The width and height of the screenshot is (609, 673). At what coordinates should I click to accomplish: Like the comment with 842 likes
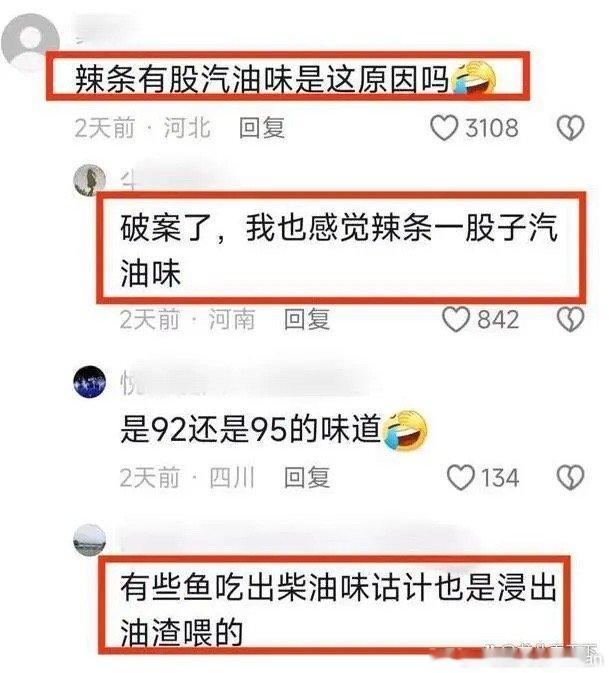pyautogui.click(x=455, y=319)
